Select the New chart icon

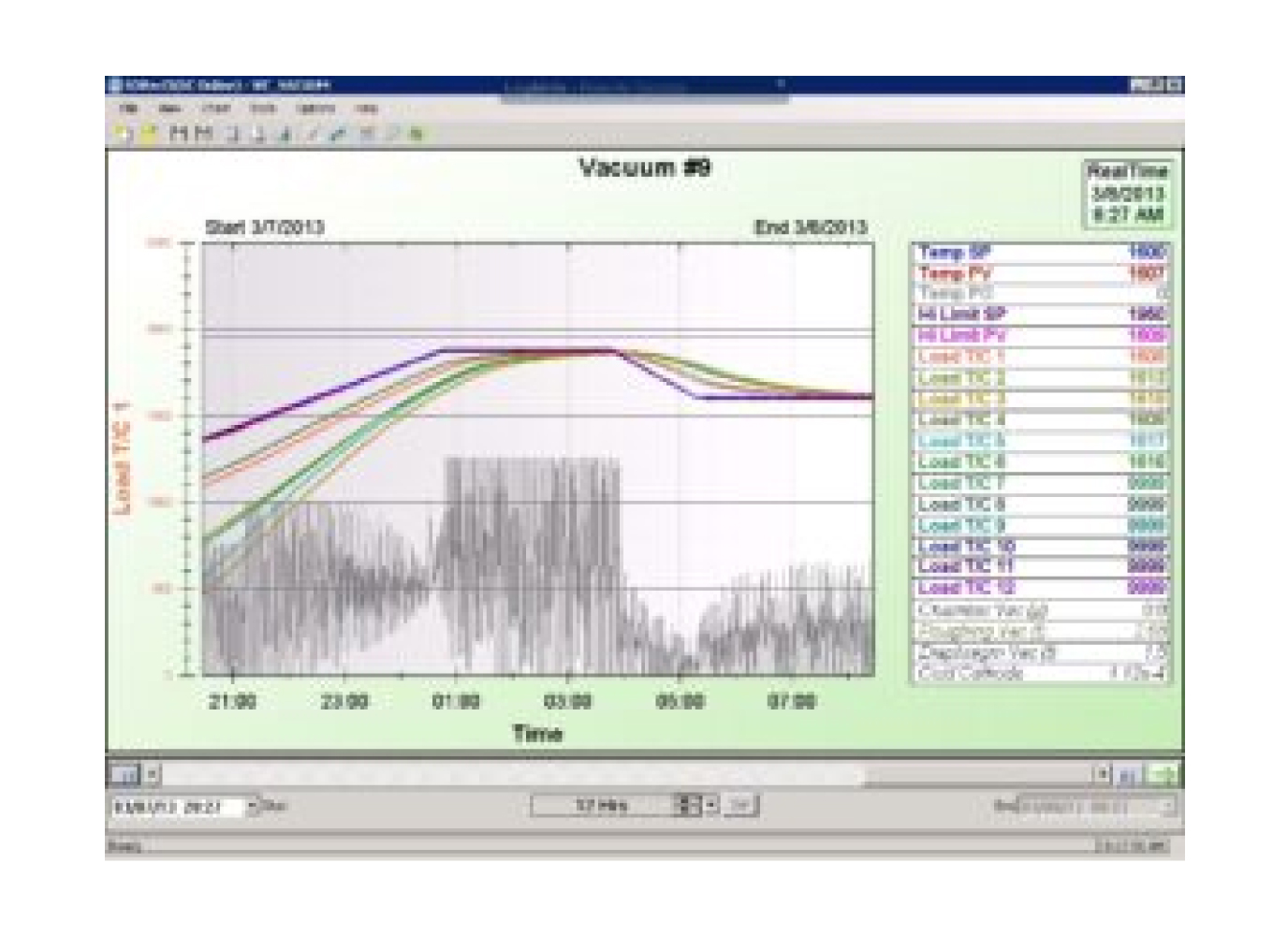click(x=121, y=133)
